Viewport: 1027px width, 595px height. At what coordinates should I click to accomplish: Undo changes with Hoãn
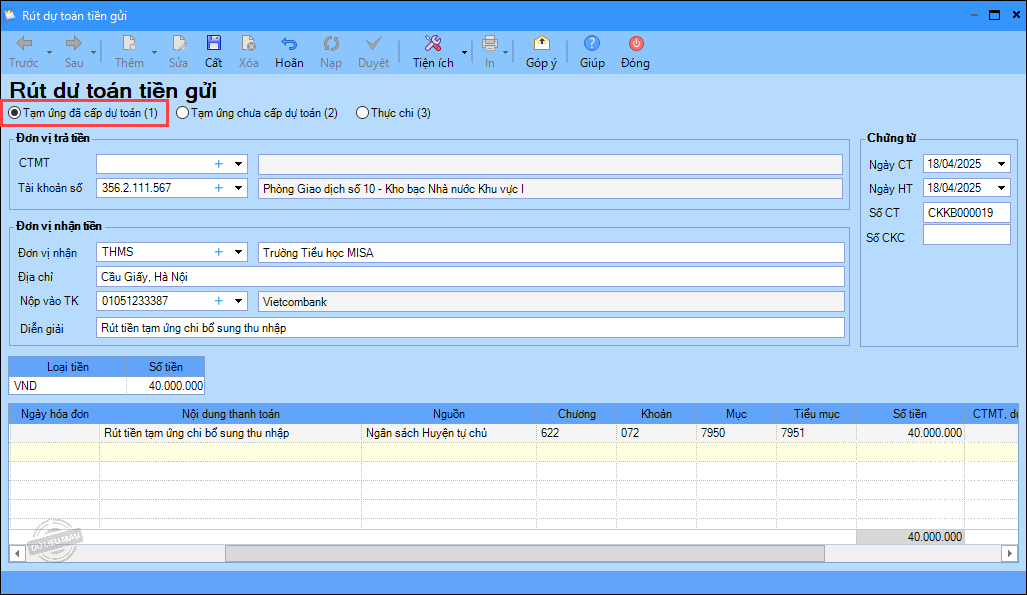[x=289, y=52]
